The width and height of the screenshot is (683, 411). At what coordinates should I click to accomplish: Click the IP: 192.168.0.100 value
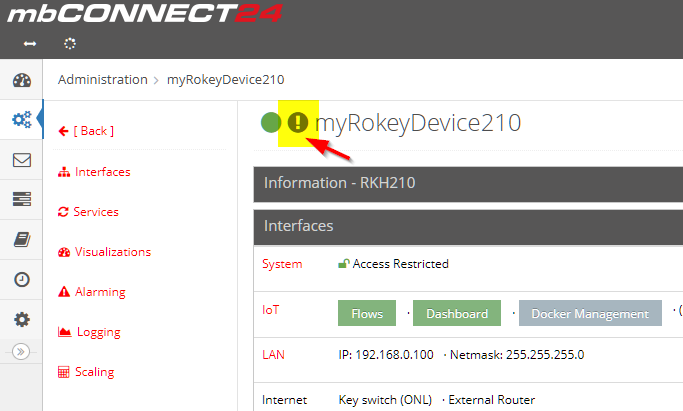click(x=386, y=355)
